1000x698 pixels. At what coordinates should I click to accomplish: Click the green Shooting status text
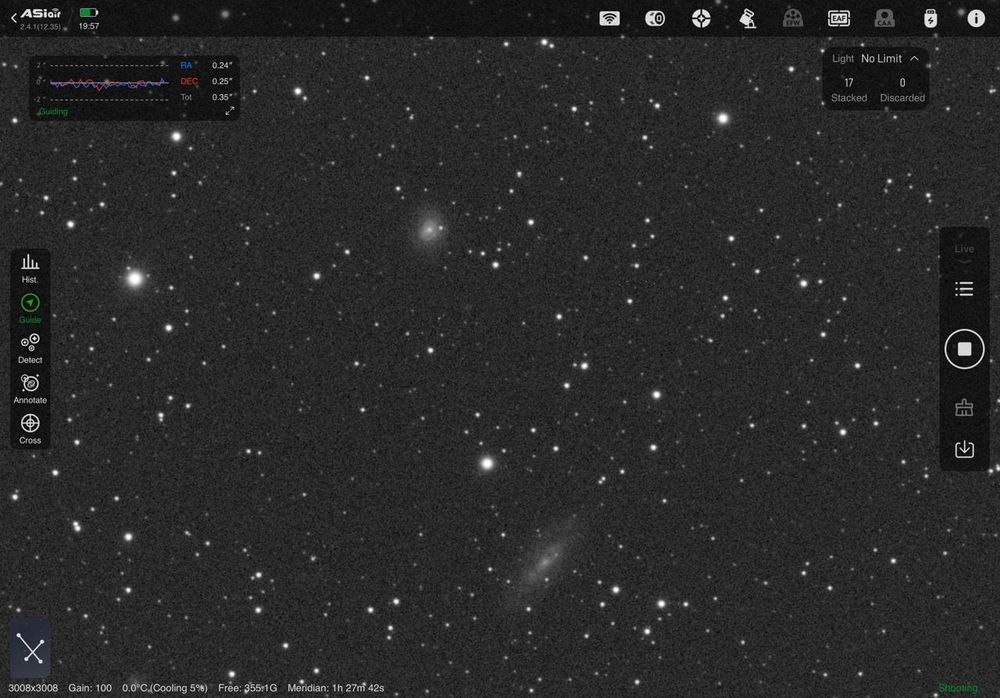click(957, 688)
